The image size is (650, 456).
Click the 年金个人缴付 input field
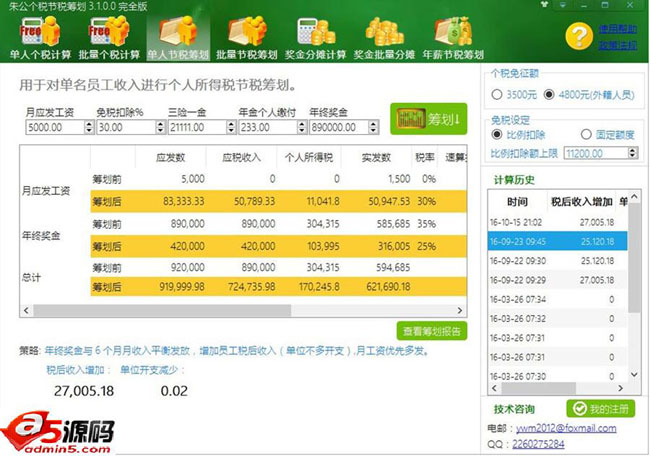(269, 127)
